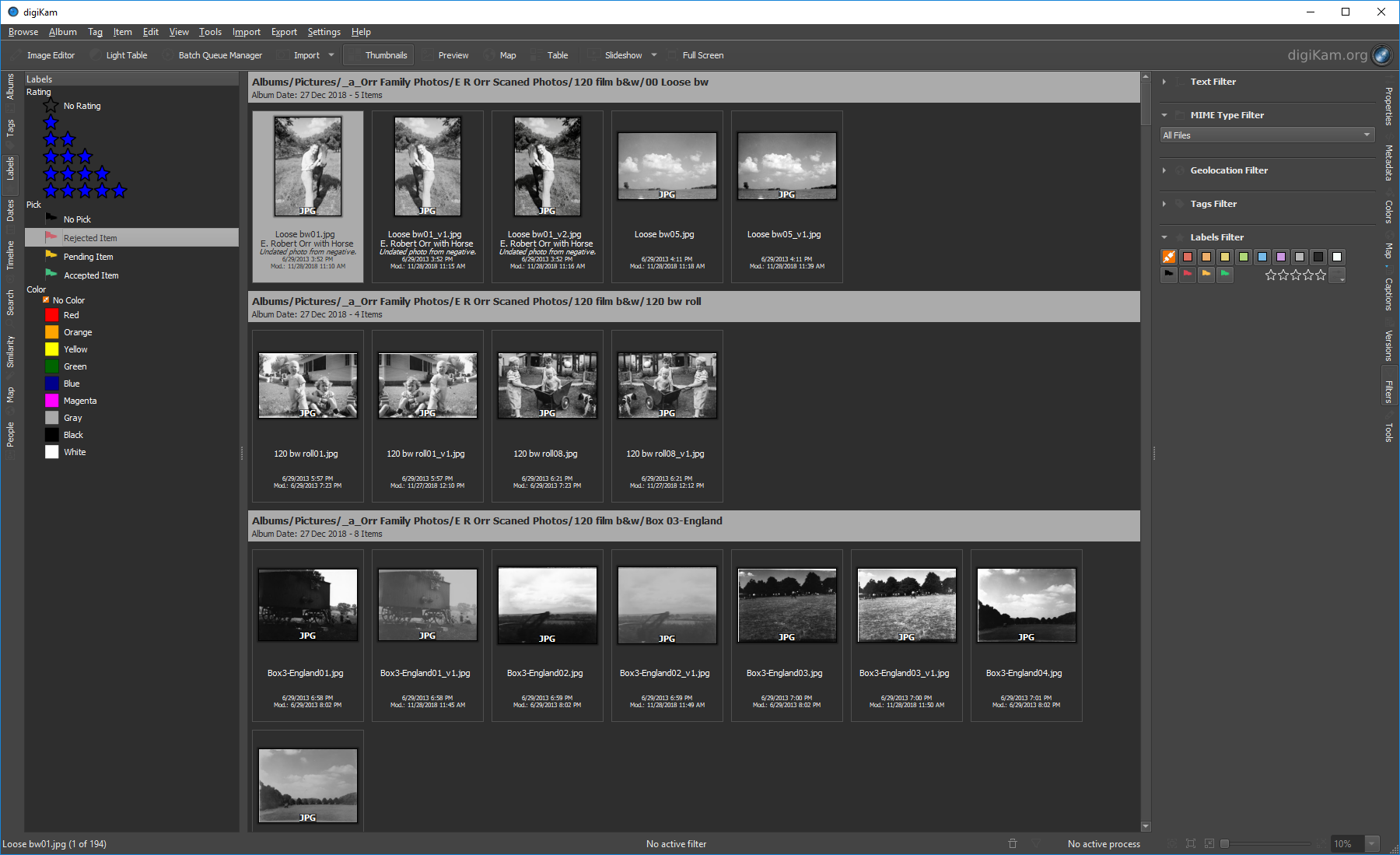
Task: Switch to the Albums sidebar tab
Action: [x=10, y=86]
